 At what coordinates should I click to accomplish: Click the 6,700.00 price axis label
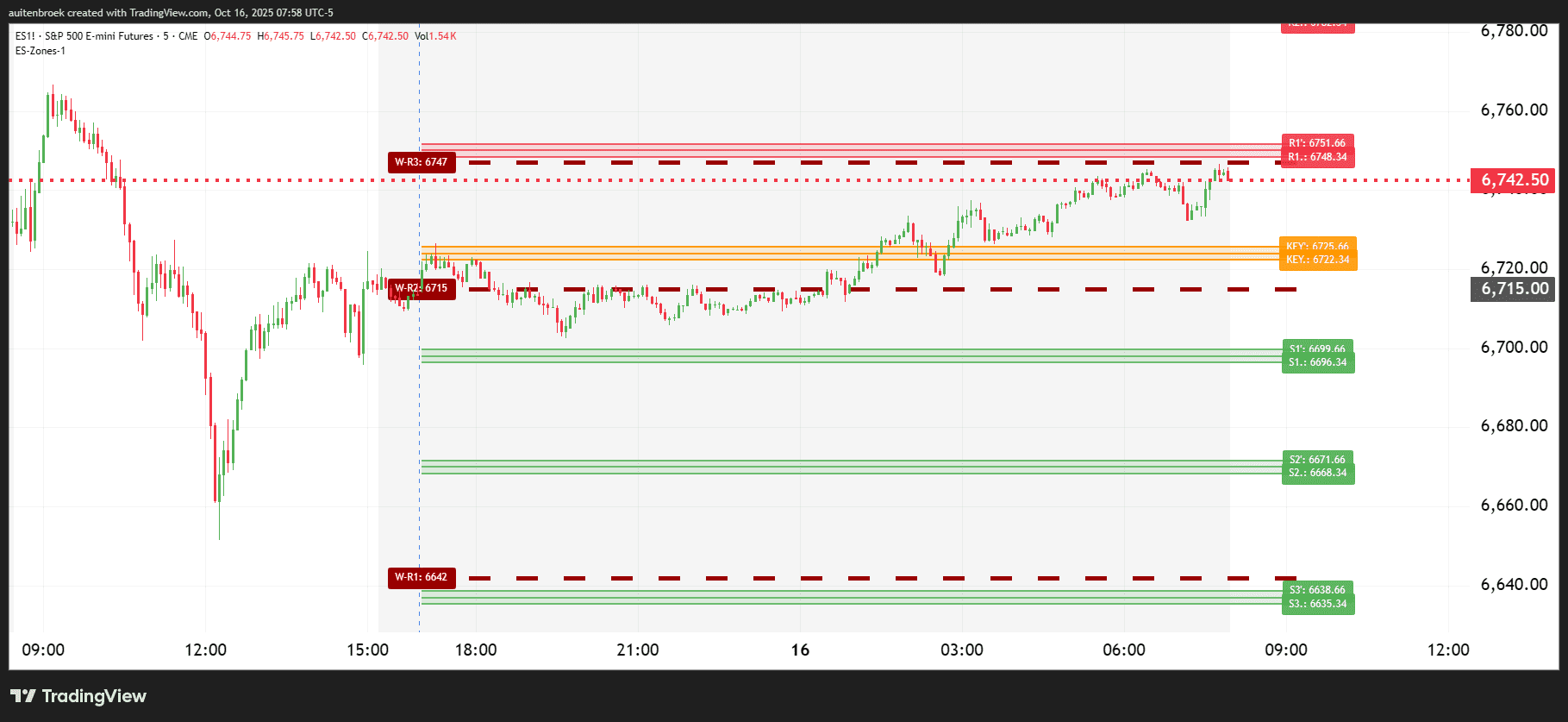pos(1515,347)
